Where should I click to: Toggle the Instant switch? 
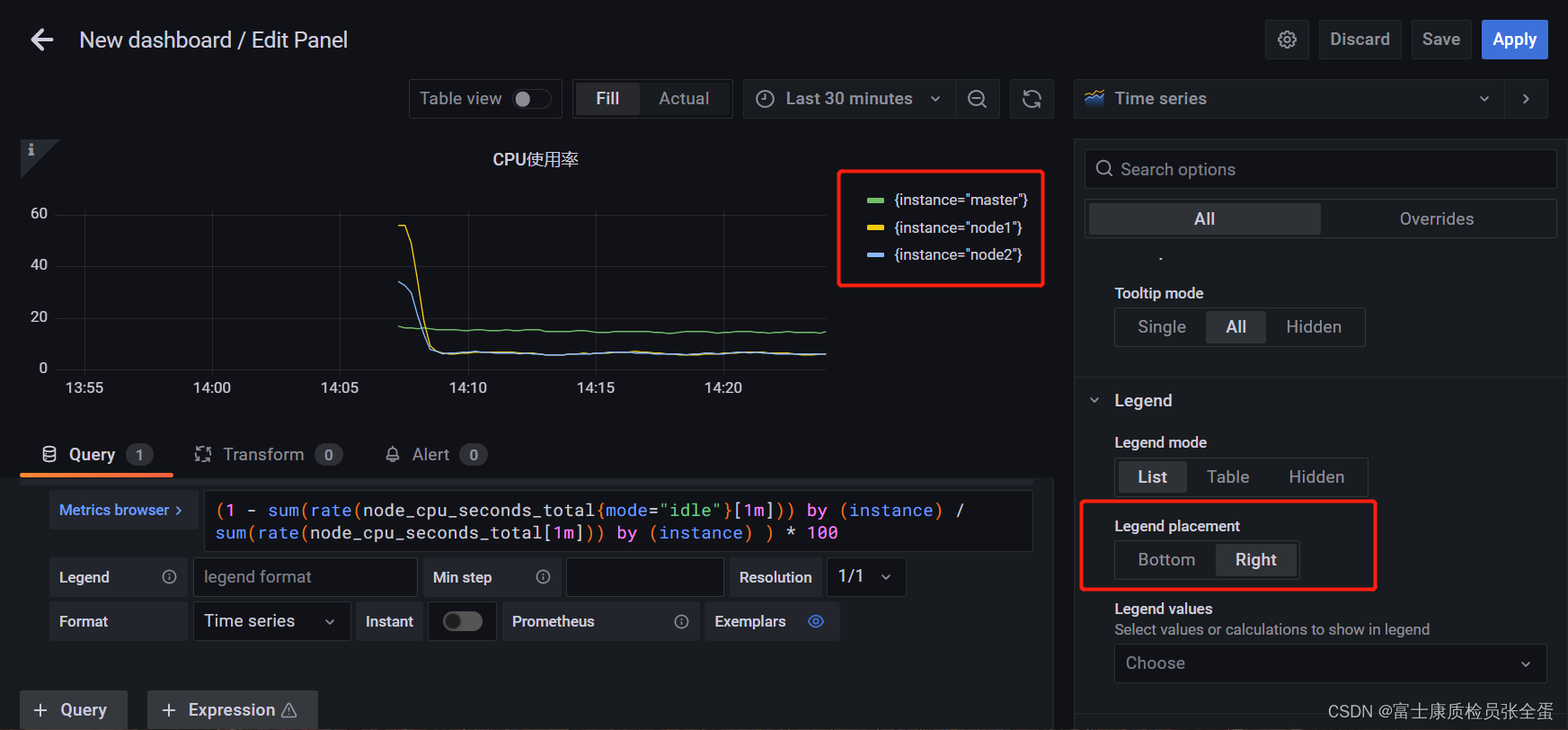tap(463, 621)
